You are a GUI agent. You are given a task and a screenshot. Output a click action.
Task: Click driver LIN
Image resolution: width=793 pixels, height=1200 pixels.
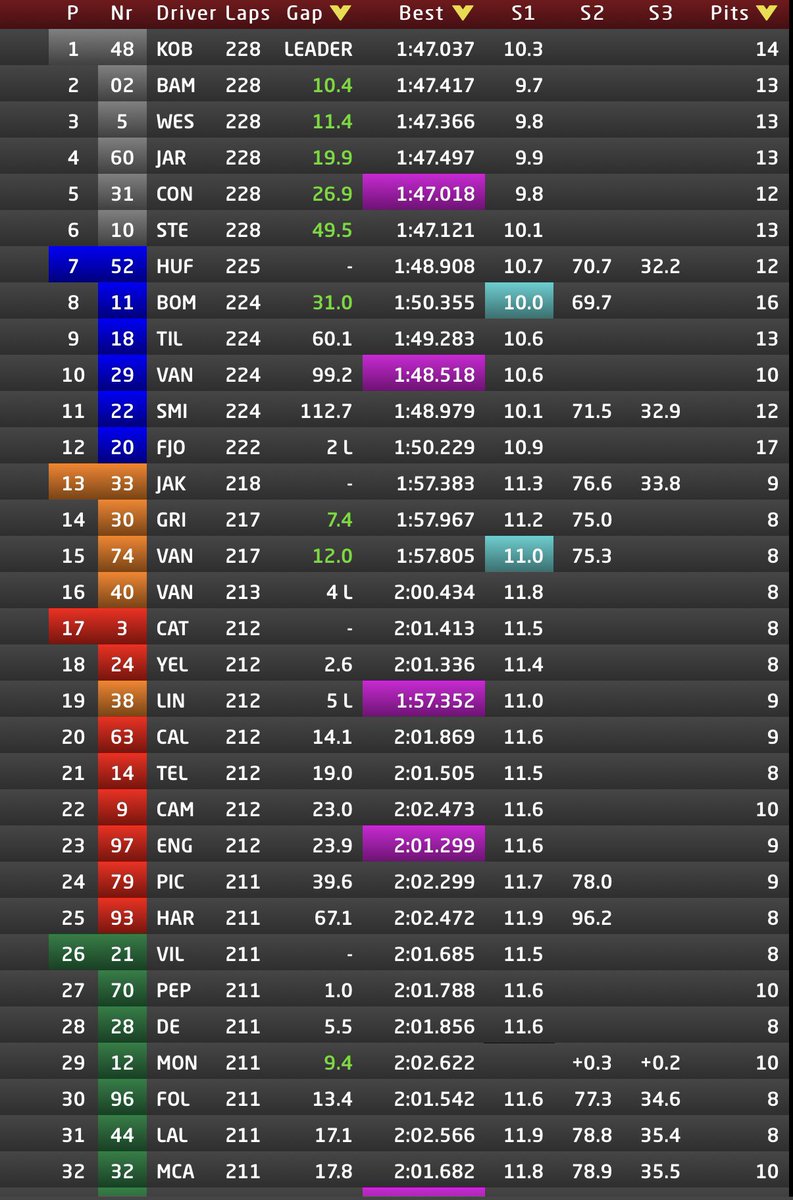tap(171, 700)
